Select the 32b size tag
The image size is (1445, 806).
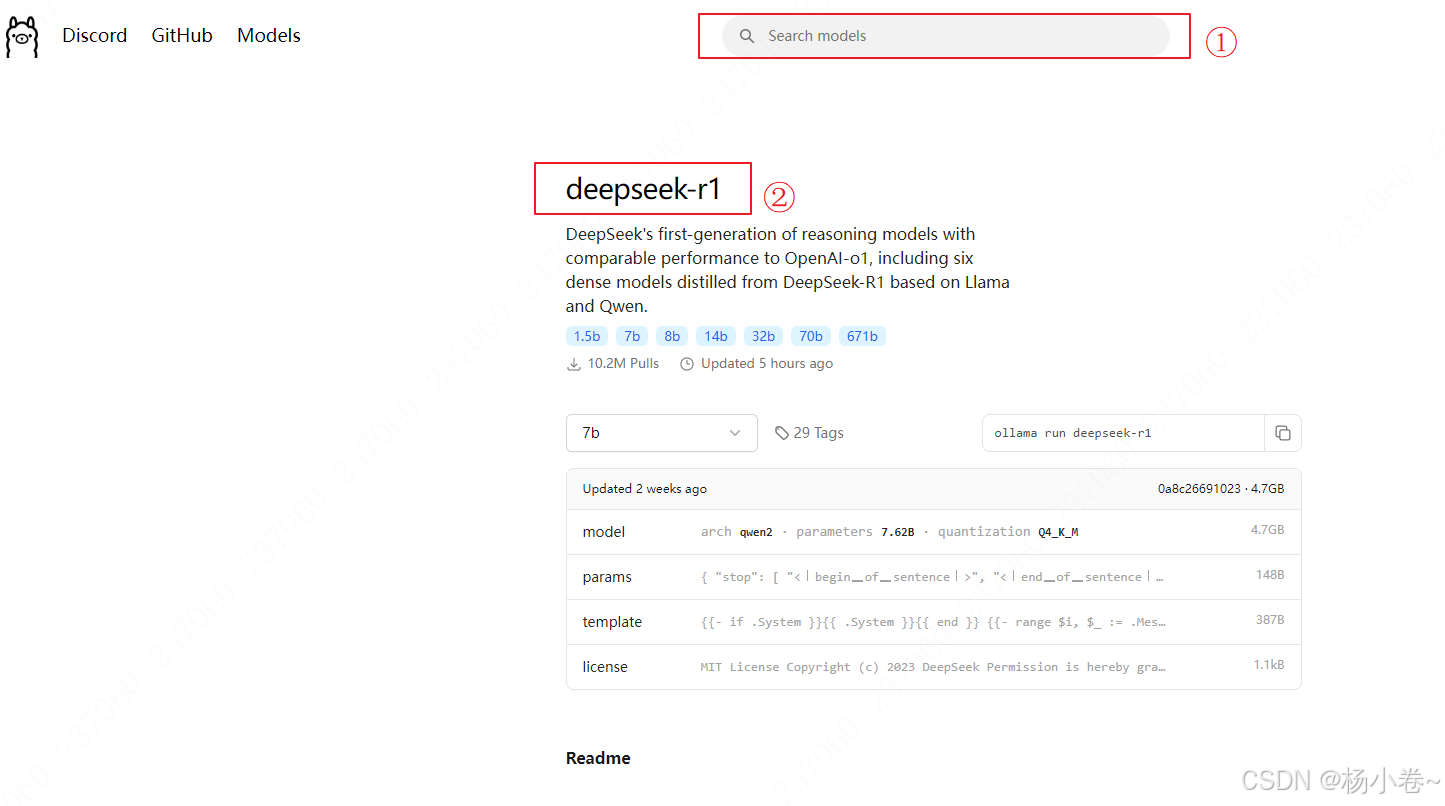[763, 336]
